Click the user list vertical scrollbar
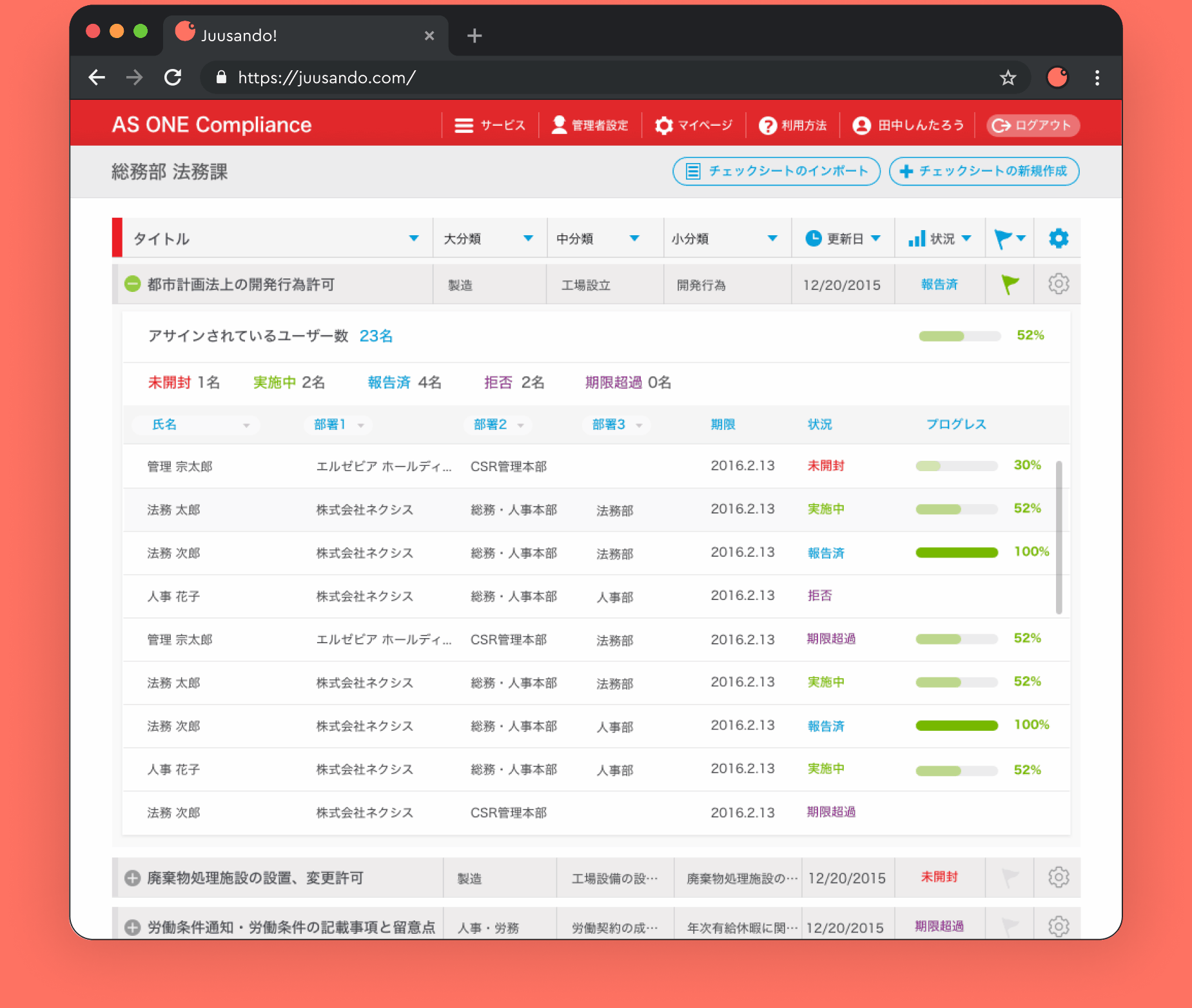Screen dimensions: 1192x1008 tap(1059, 536)
